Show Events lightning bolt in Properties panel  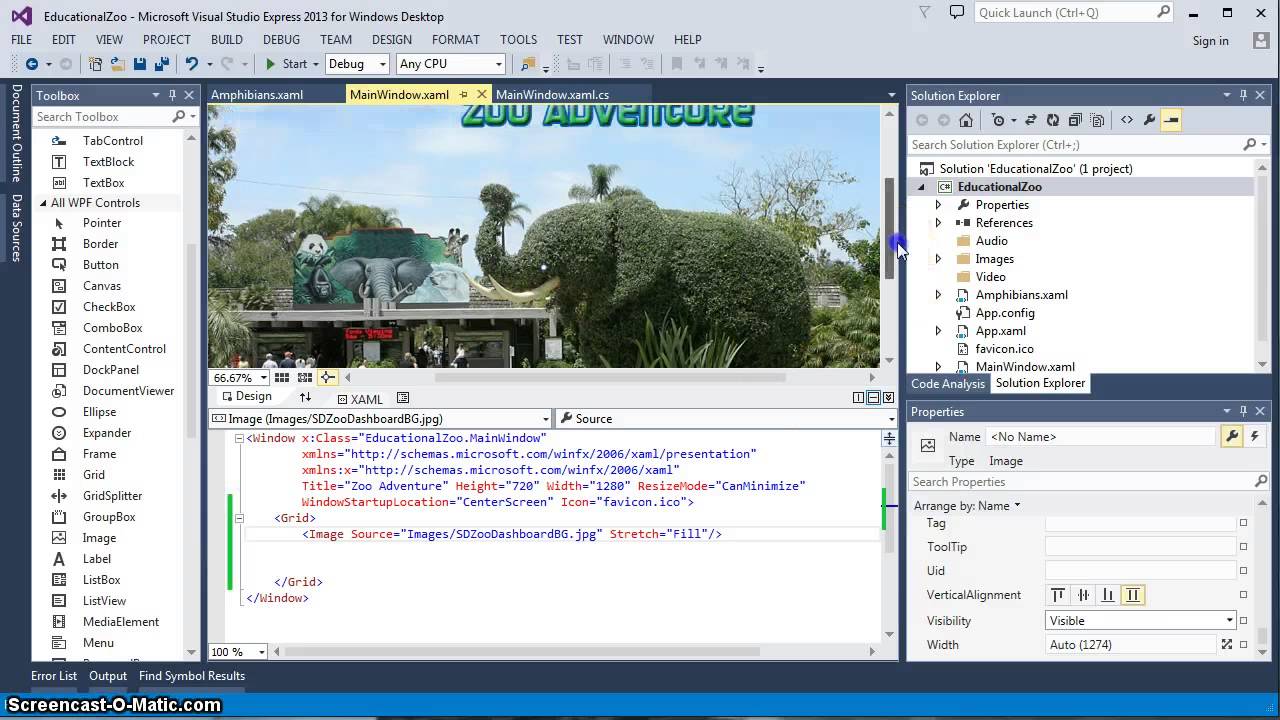(1254, 437)
